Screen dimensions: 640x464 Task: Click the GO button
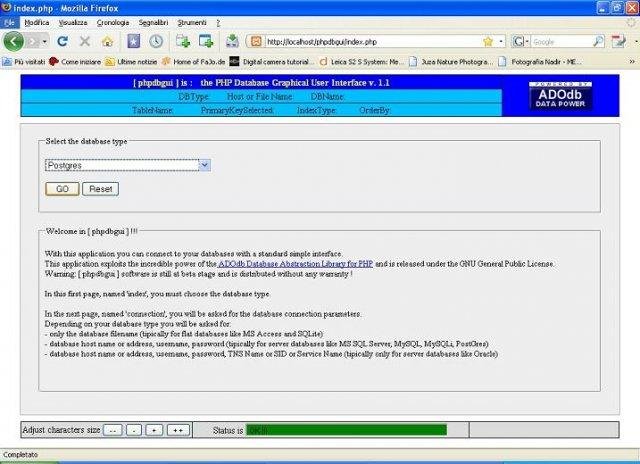tap(62, 189)
